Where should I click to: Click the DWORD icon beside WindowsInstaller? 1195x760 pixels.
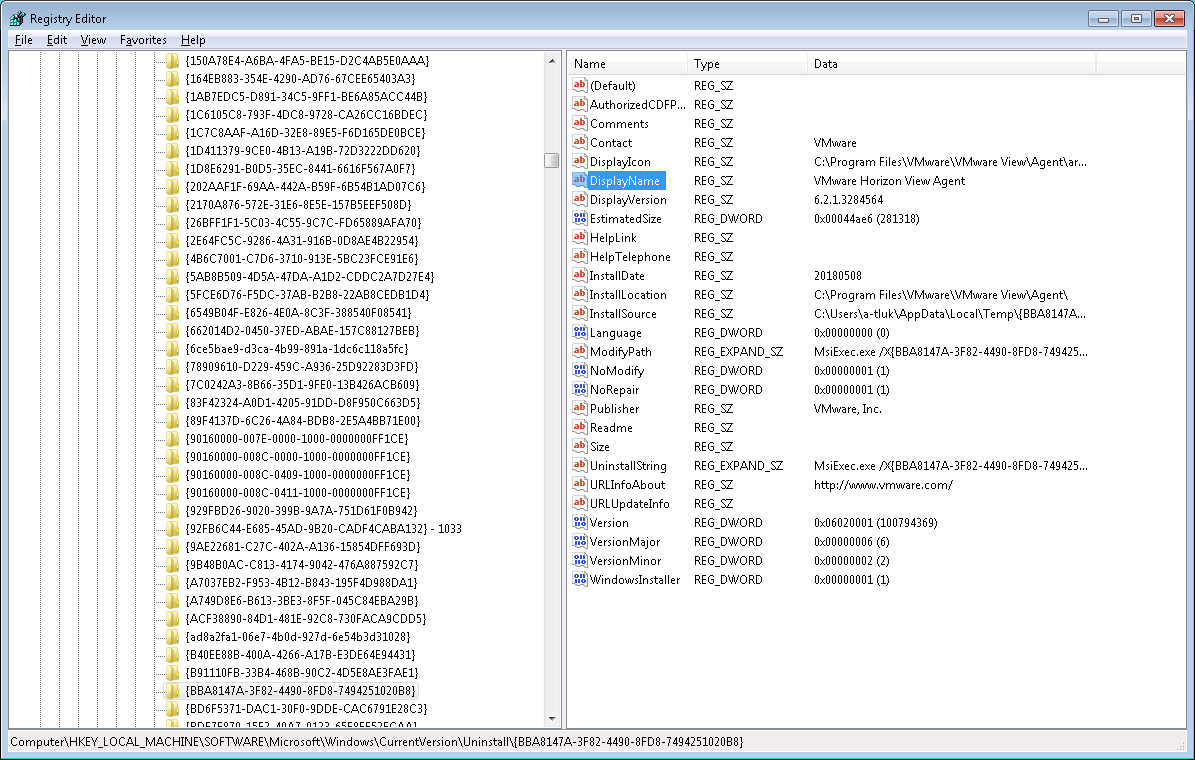[580, 580]
